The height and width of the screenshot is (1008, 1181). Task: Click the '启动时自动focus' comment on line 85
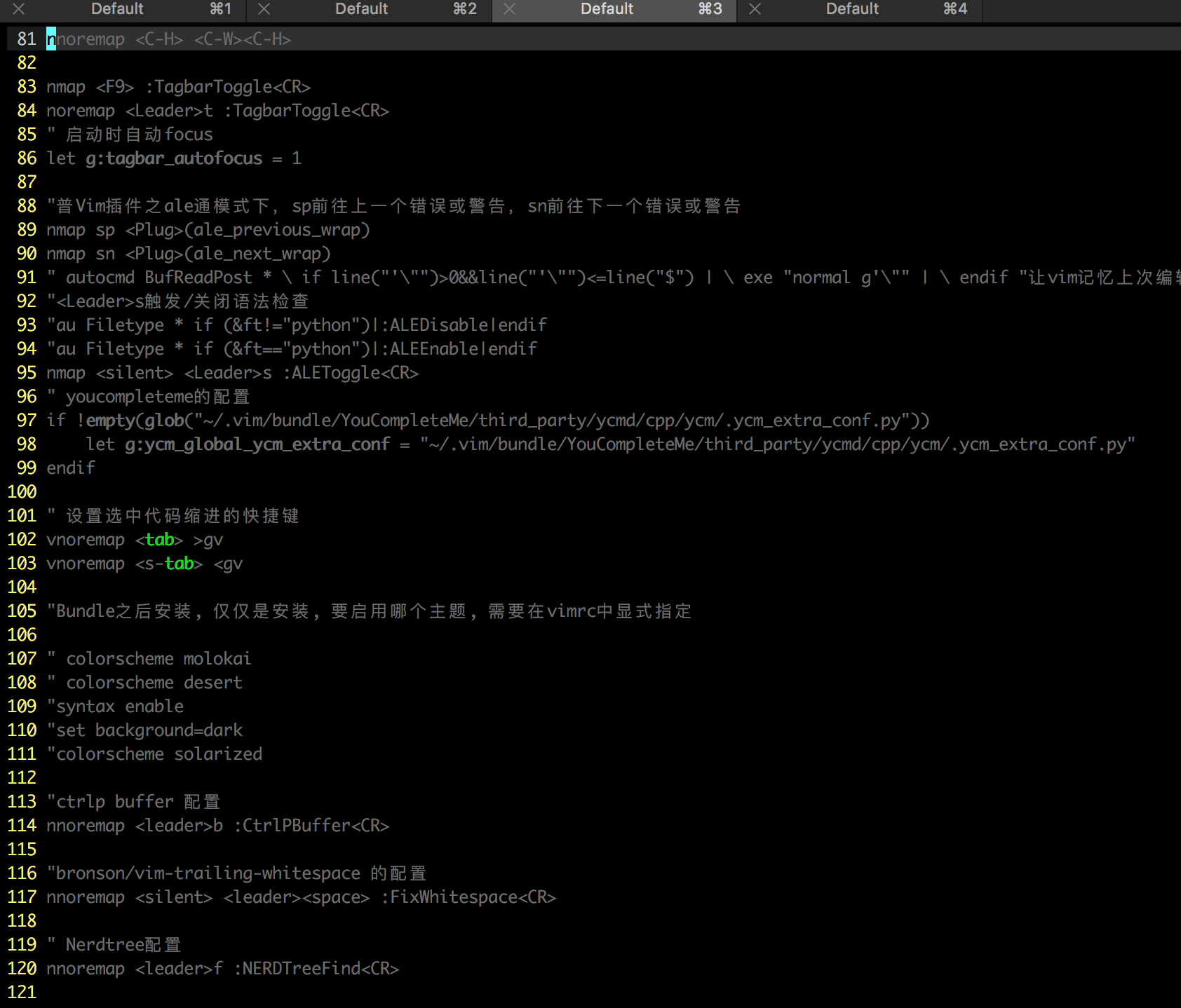click(130, 135)
